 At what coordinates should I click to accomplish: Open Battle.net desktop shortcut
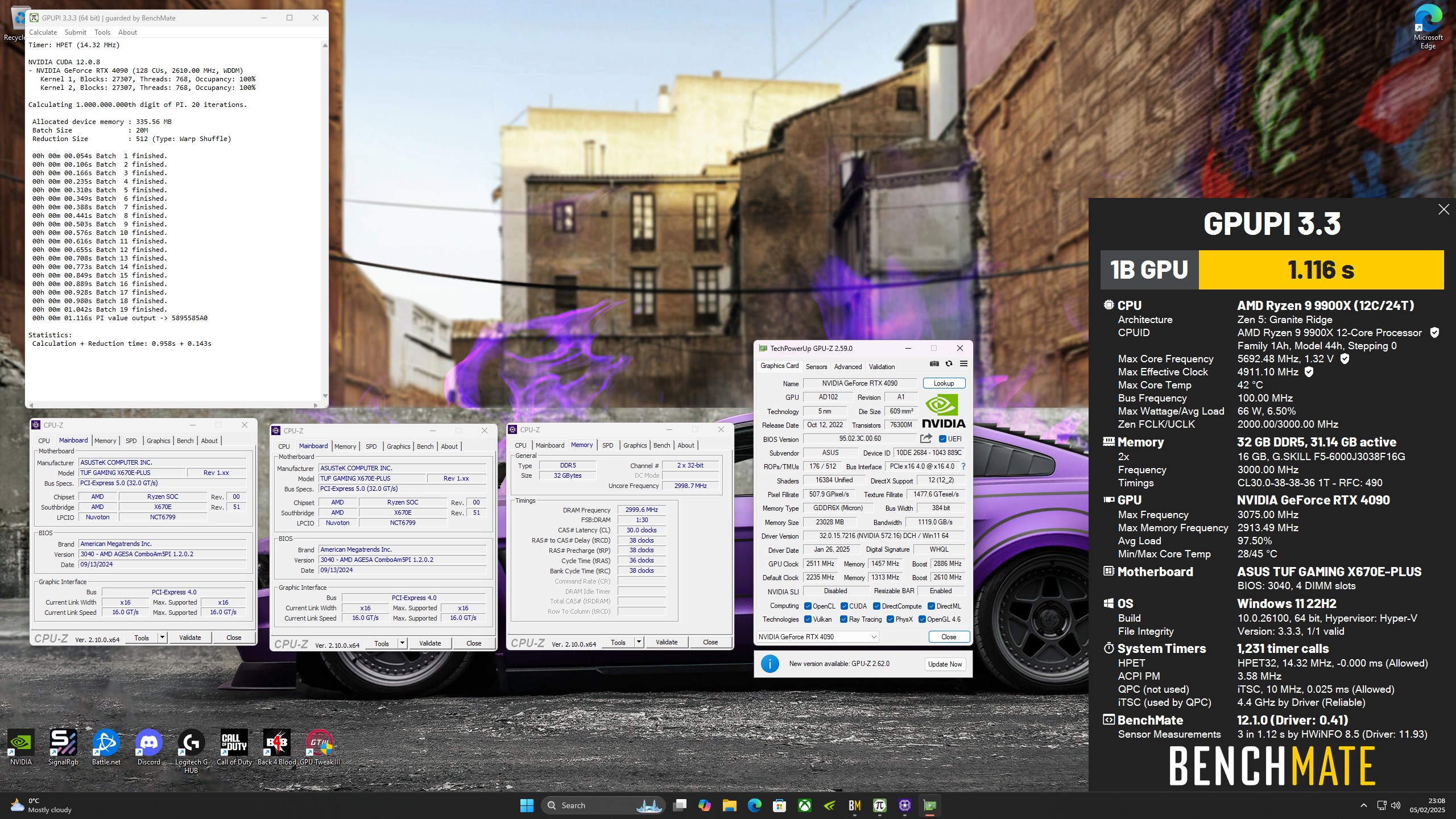(106, 747)
